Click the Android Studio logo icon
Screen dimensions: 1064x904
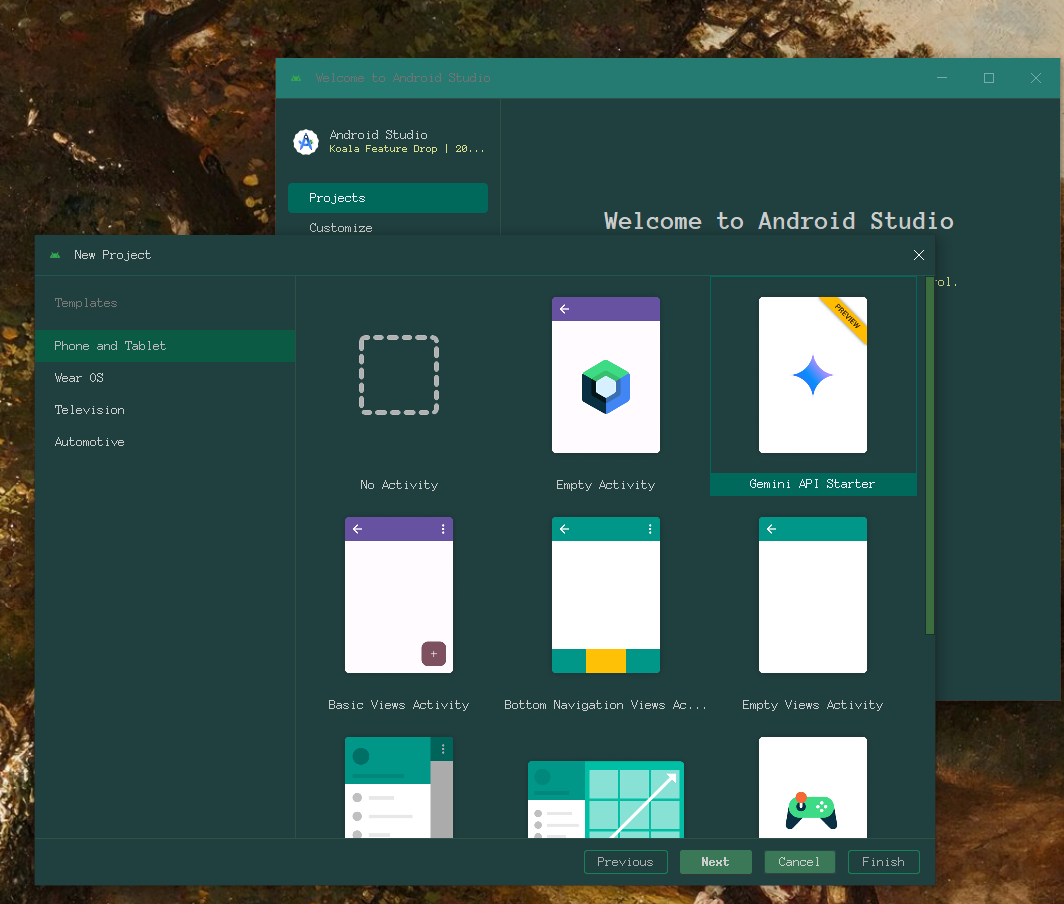point(306,142)
